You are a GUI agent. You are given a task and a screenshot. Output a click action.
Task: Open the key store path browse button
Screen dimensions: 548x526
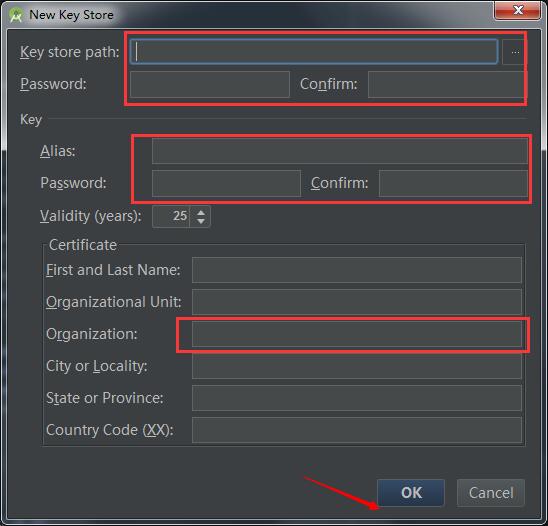pyautogui.click(x=515, y=52)
